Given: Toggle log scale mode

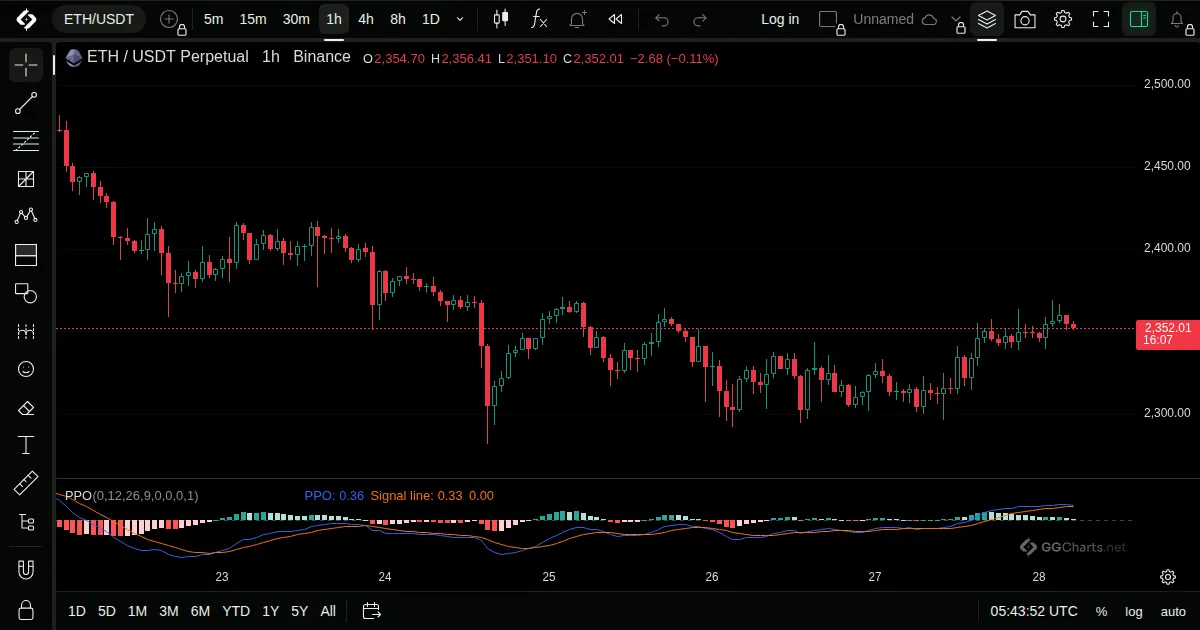Looking at the screenshot, I should 1134,611.
